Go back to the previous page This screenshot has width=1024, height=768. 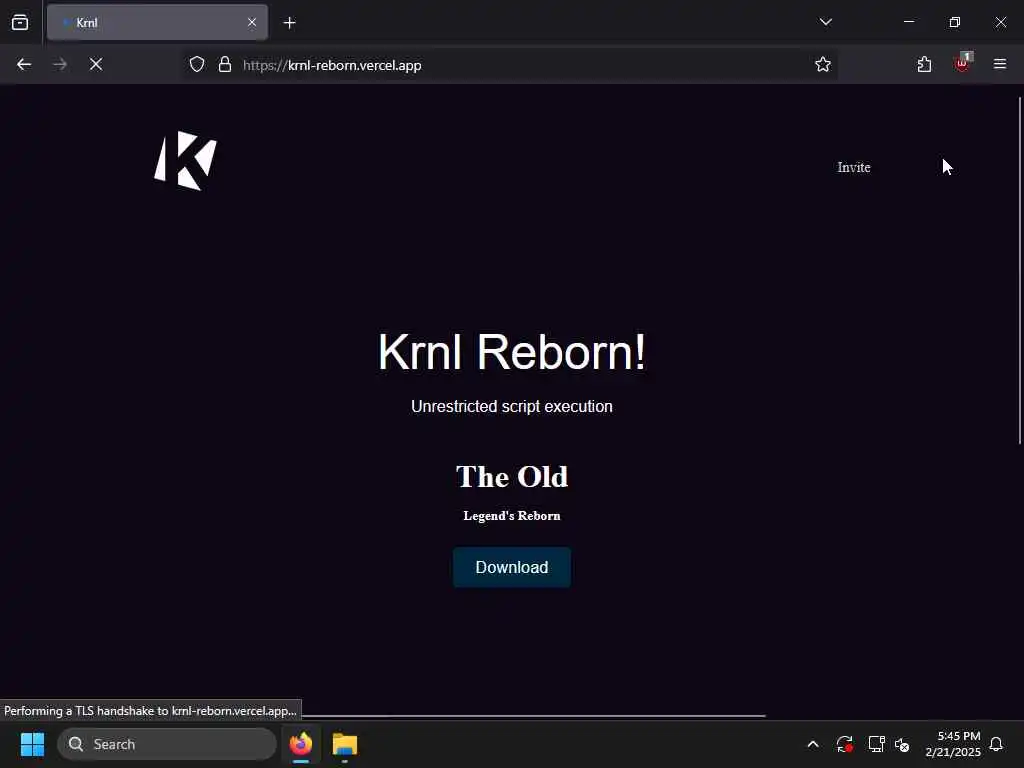[24, 64]
